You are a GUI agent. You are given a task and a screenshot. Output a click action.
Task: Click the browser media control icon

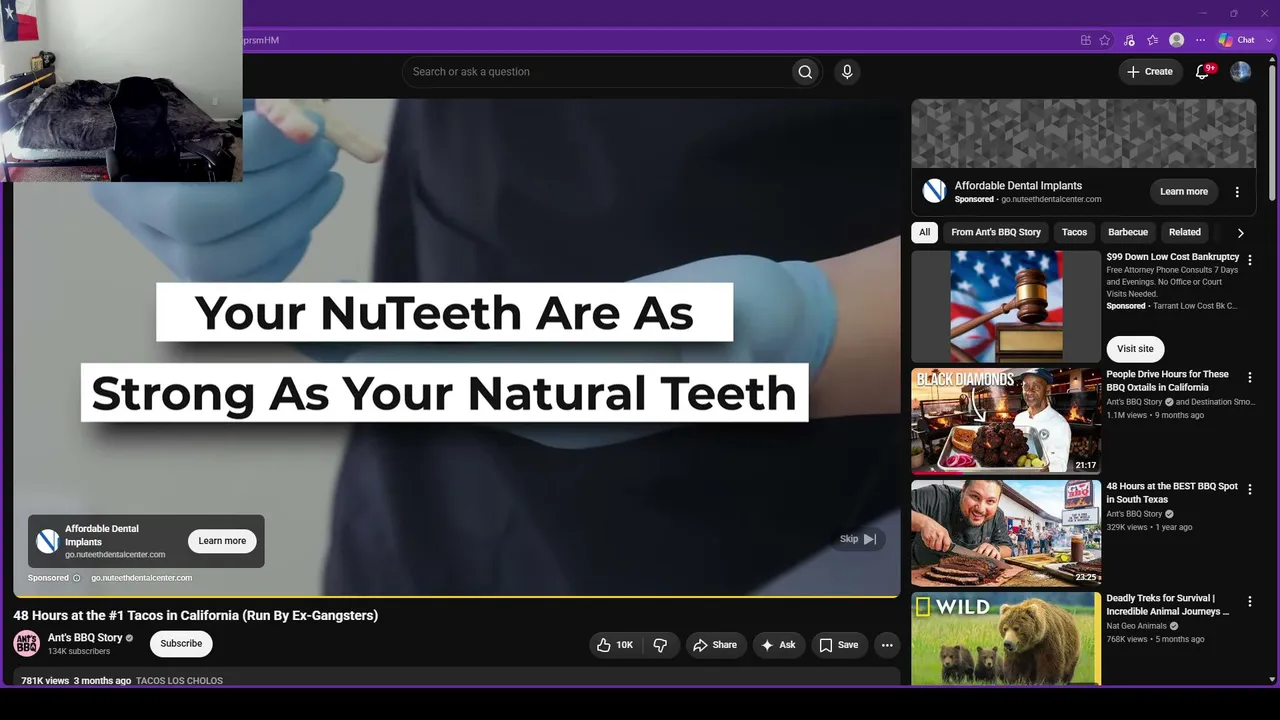[x=1129, y=40]
